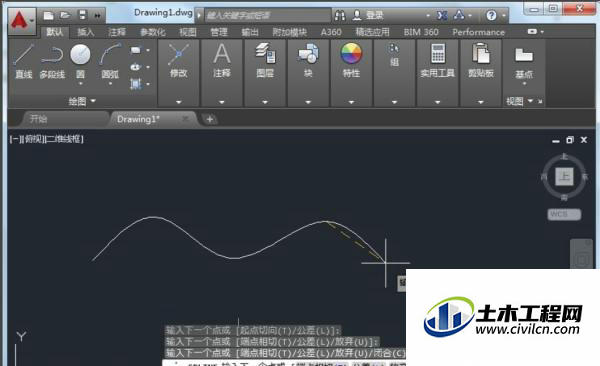Click the Rectangle tool icon
600x366 pixels.
click(135, 50)
